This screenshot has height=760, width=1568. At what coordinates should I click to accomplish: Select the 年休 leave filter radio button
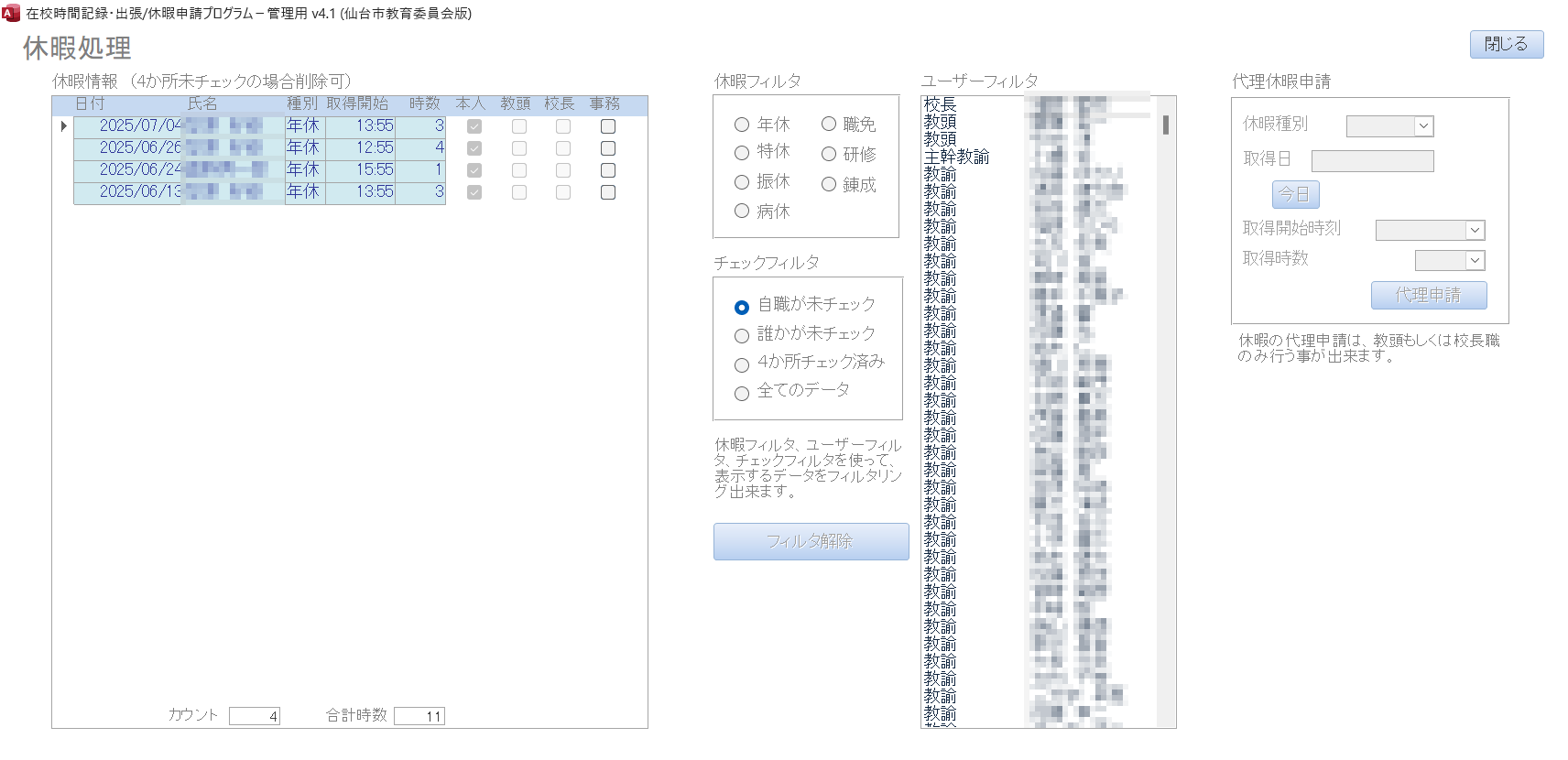click(x=742, y=125)
